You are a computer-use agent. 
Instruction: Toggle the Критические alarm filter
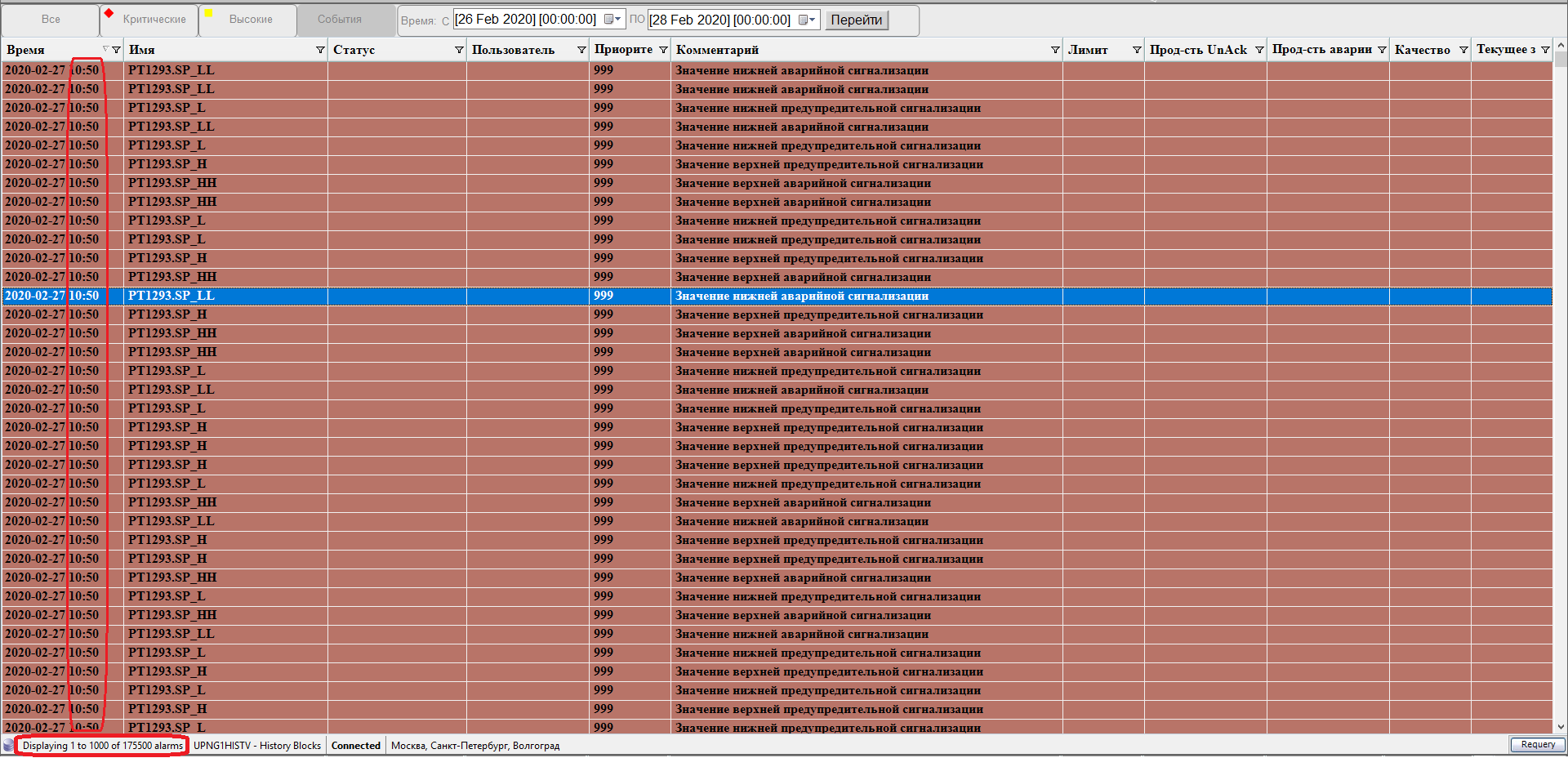149,20
